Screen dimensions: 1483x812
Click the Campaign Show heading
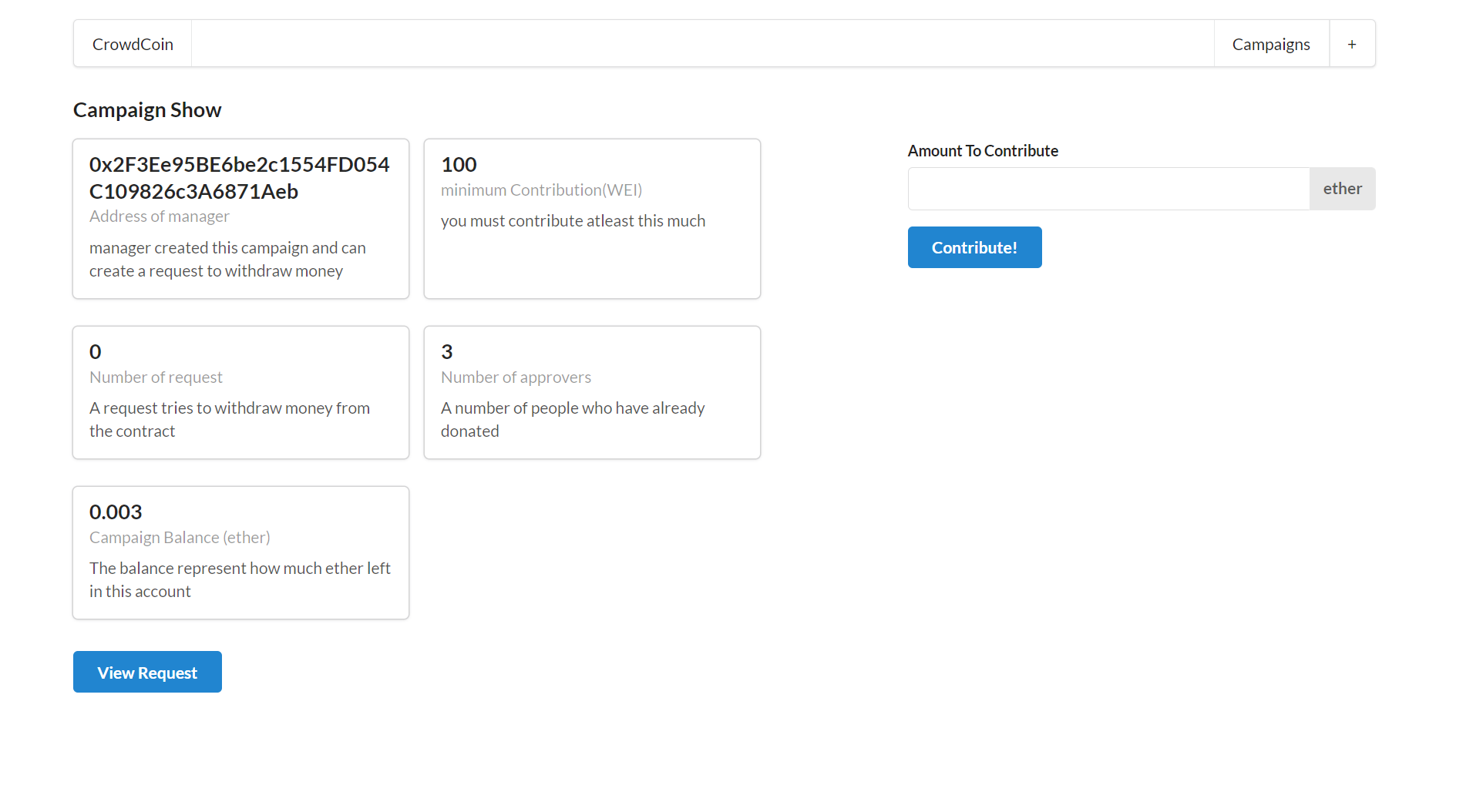tap(146, 109)
